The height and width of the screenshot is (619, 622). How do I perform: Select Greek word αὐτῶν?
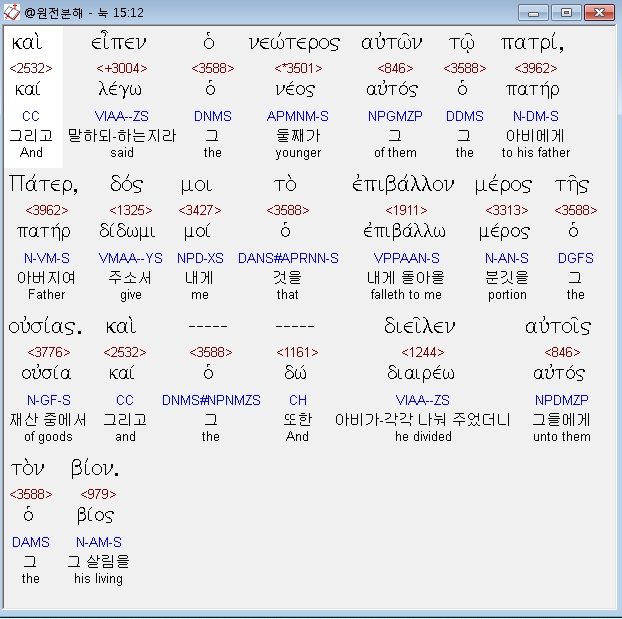[x=392, y=43]
